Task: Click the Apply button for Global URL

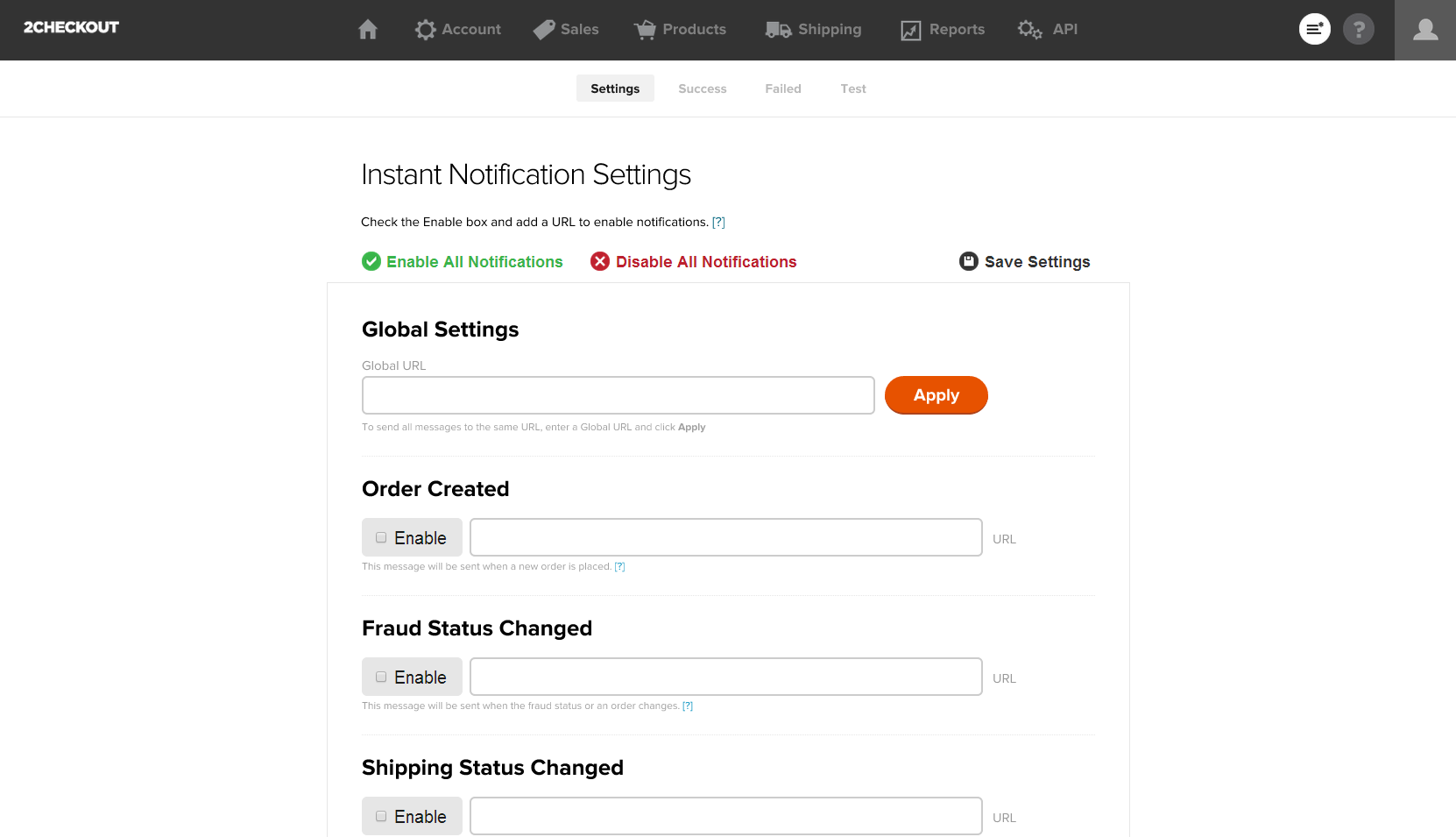Action: click(936, 395)
